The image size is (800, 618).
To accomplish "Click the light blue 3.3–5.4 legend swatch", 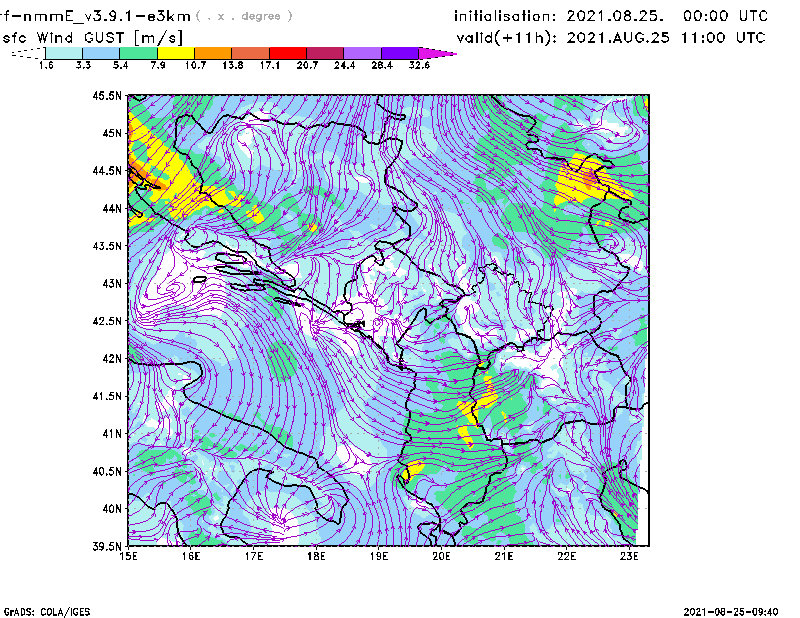I will pyautogui.click(x=101, y=53).
